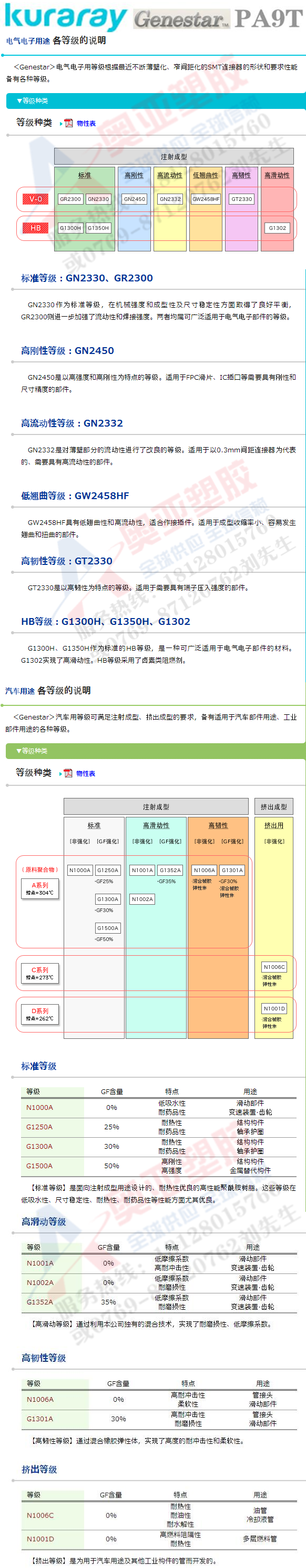Click the C系列 melting point box
The image size is (306, 1568).
[39, 974]
